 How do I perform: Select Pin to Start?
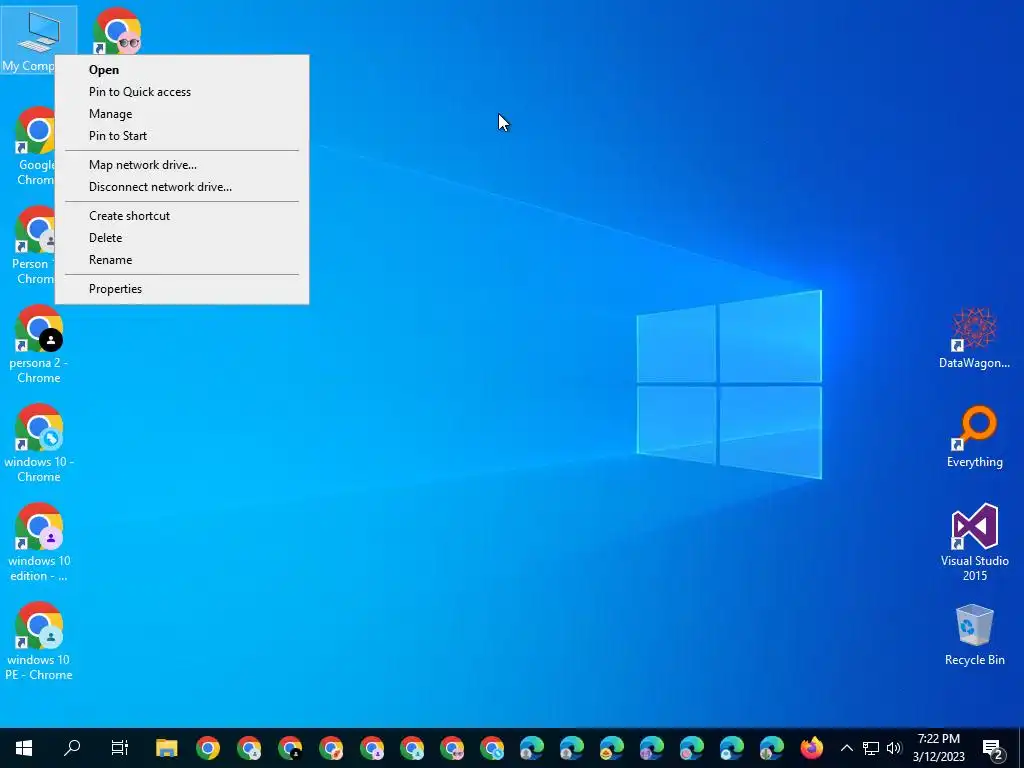tap(182, 136)
